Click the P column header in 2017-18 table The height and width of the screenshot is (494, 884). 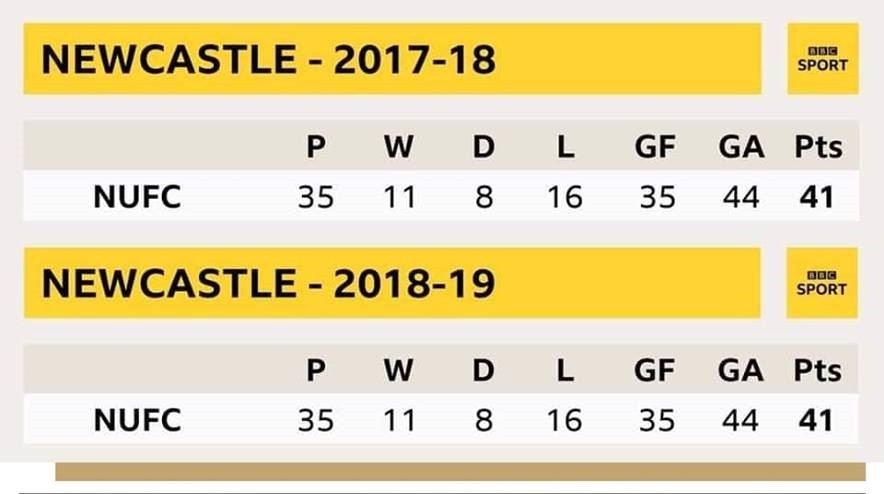[316, 148]
